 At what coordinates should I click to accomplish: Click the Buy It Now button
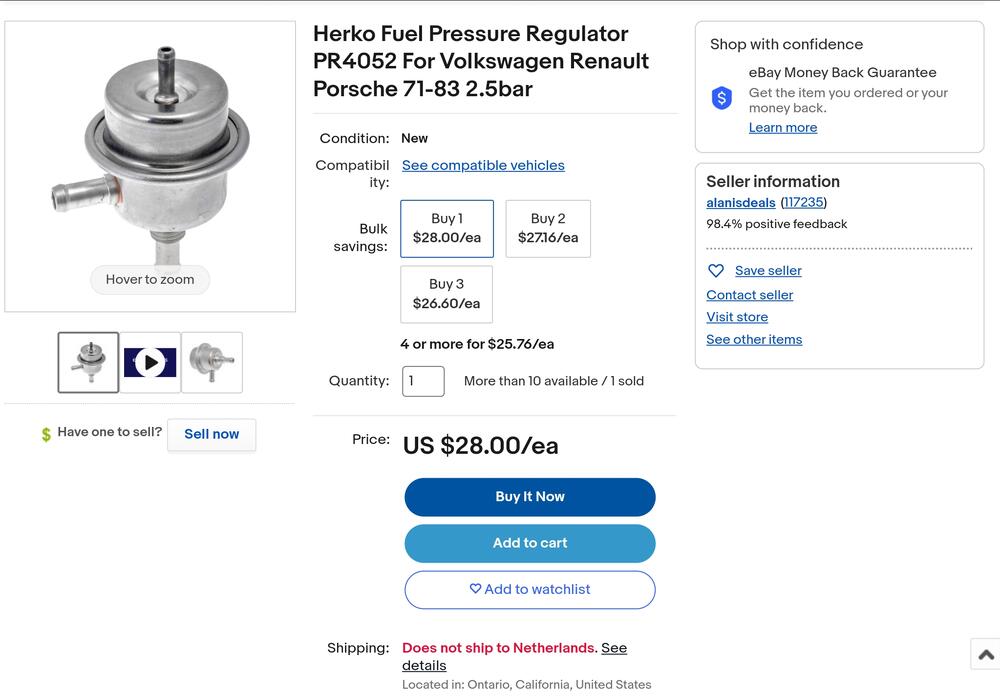pyautogui.click(x=529, y=497)
